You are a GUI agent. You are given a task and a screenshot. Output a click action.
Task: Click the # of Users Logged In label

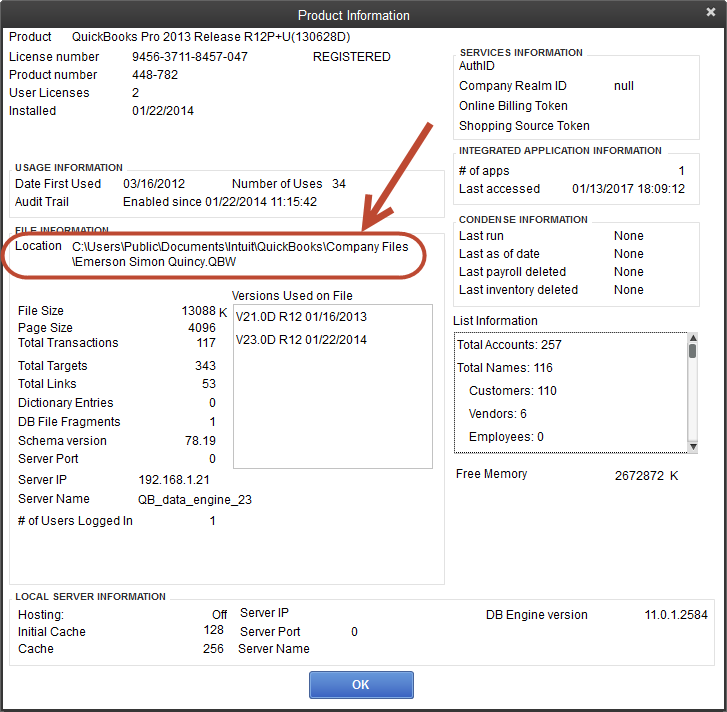click(75, 521)
